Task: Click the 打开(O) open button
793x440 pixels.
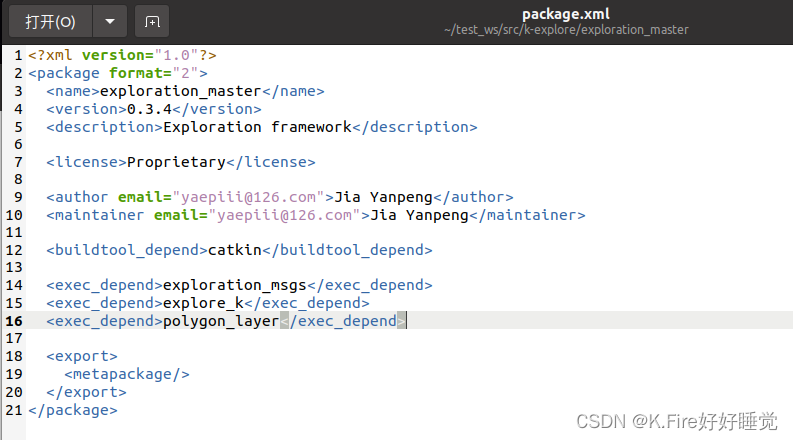Action: point(51,22)
